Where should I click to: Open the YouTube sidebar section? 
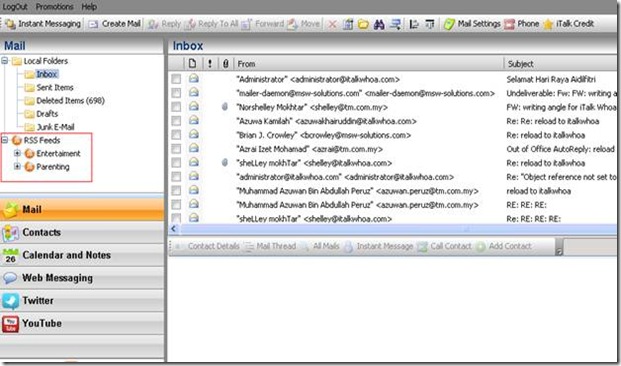82,324
